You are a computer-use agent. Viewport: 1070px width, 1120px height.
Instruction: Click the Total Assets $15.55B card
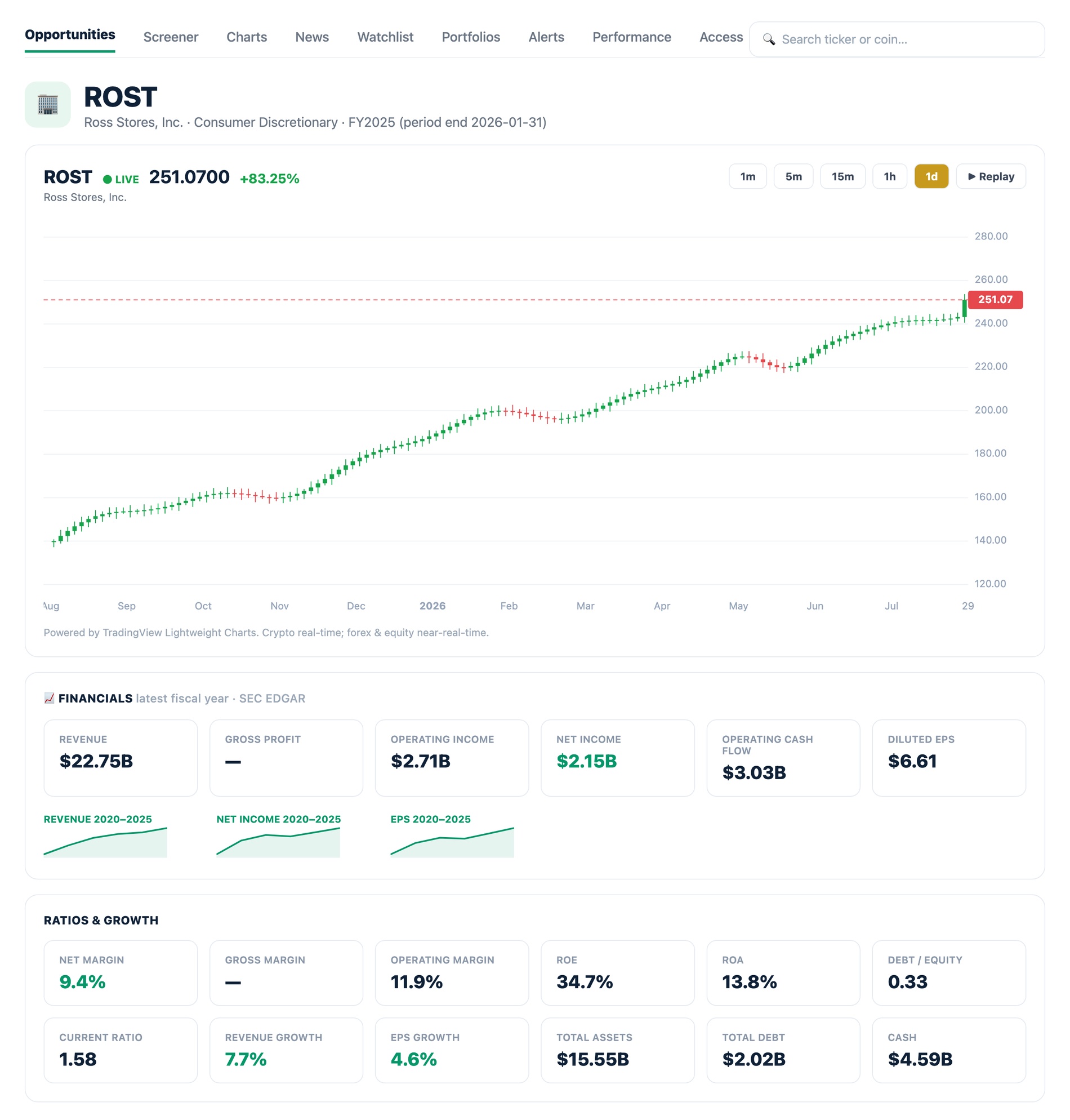(618, 1050)
